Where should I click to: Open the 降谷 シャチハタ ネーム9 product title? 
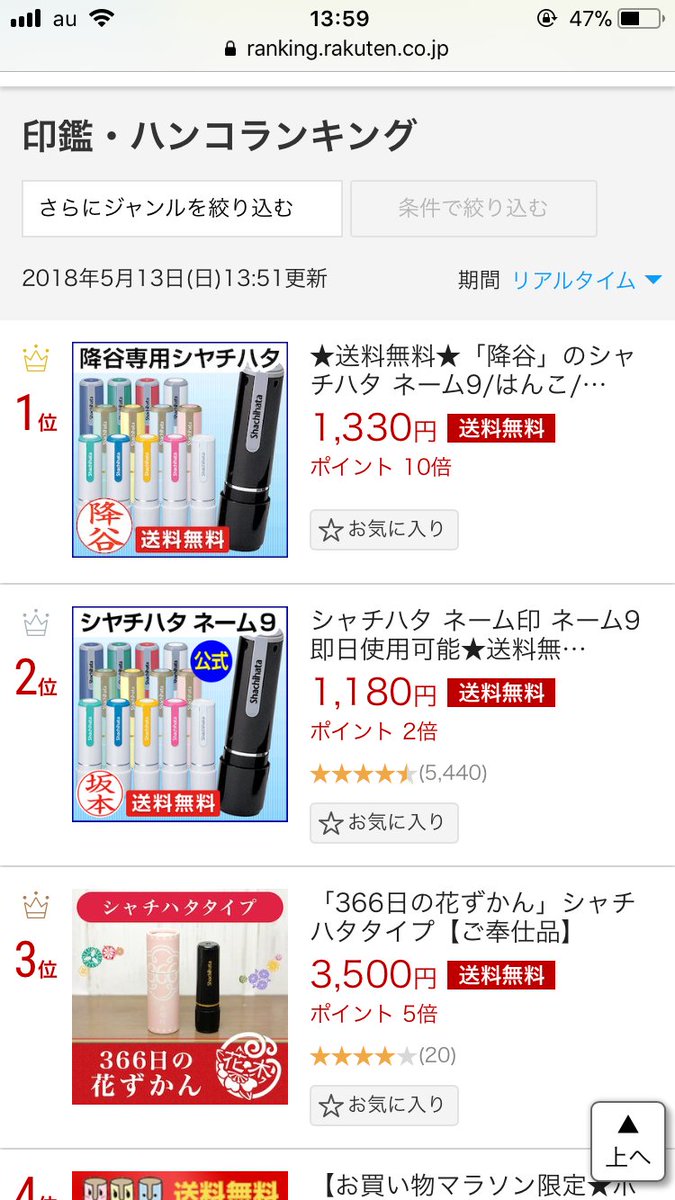473,371
